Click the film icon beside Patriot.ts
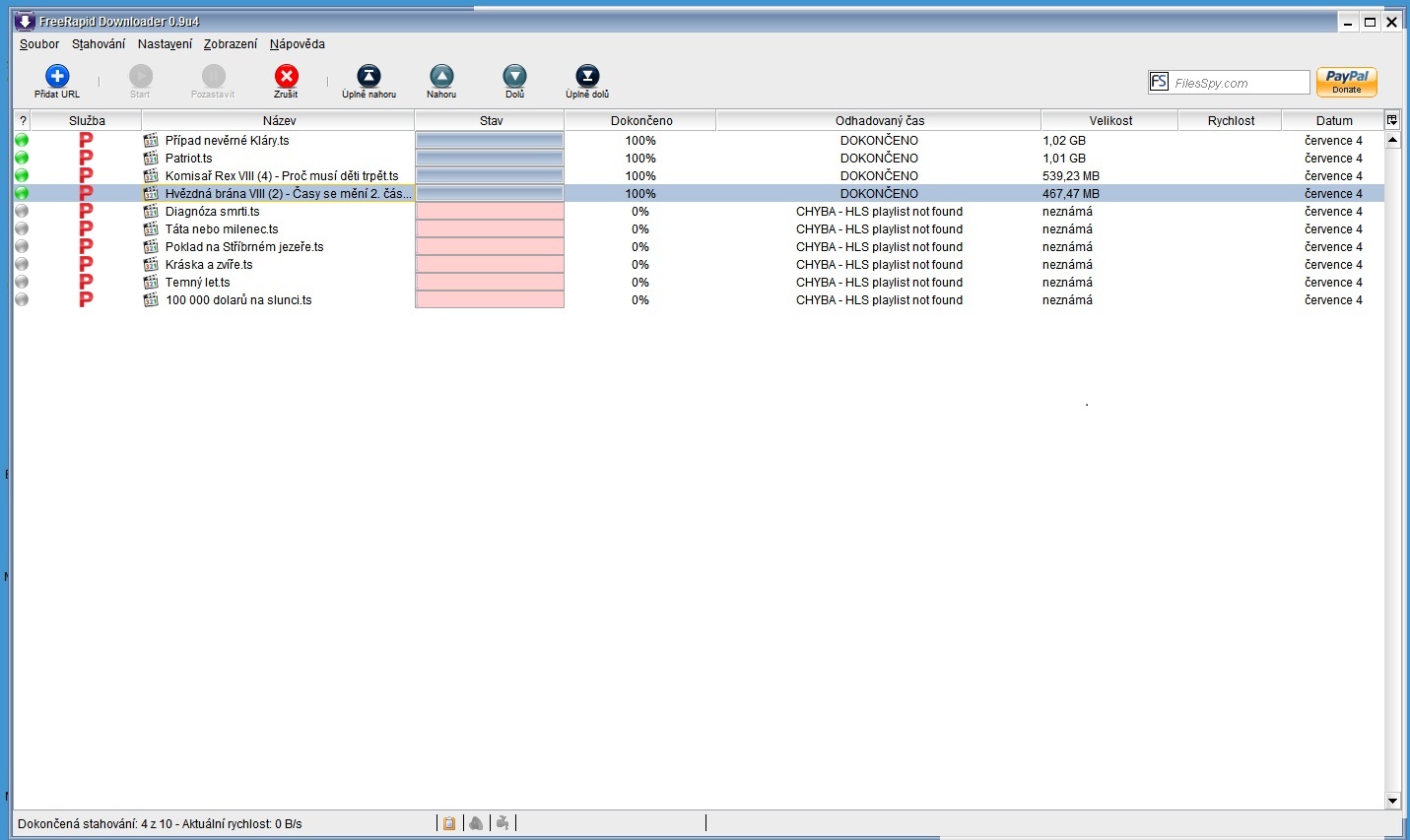The image size is (1410, 840). point(151,159)
